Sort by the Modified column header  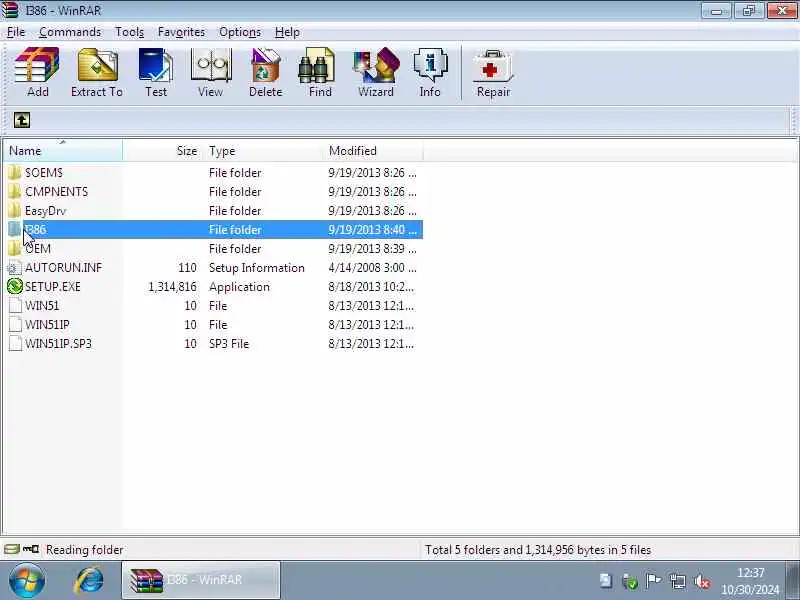click(373, 151)
